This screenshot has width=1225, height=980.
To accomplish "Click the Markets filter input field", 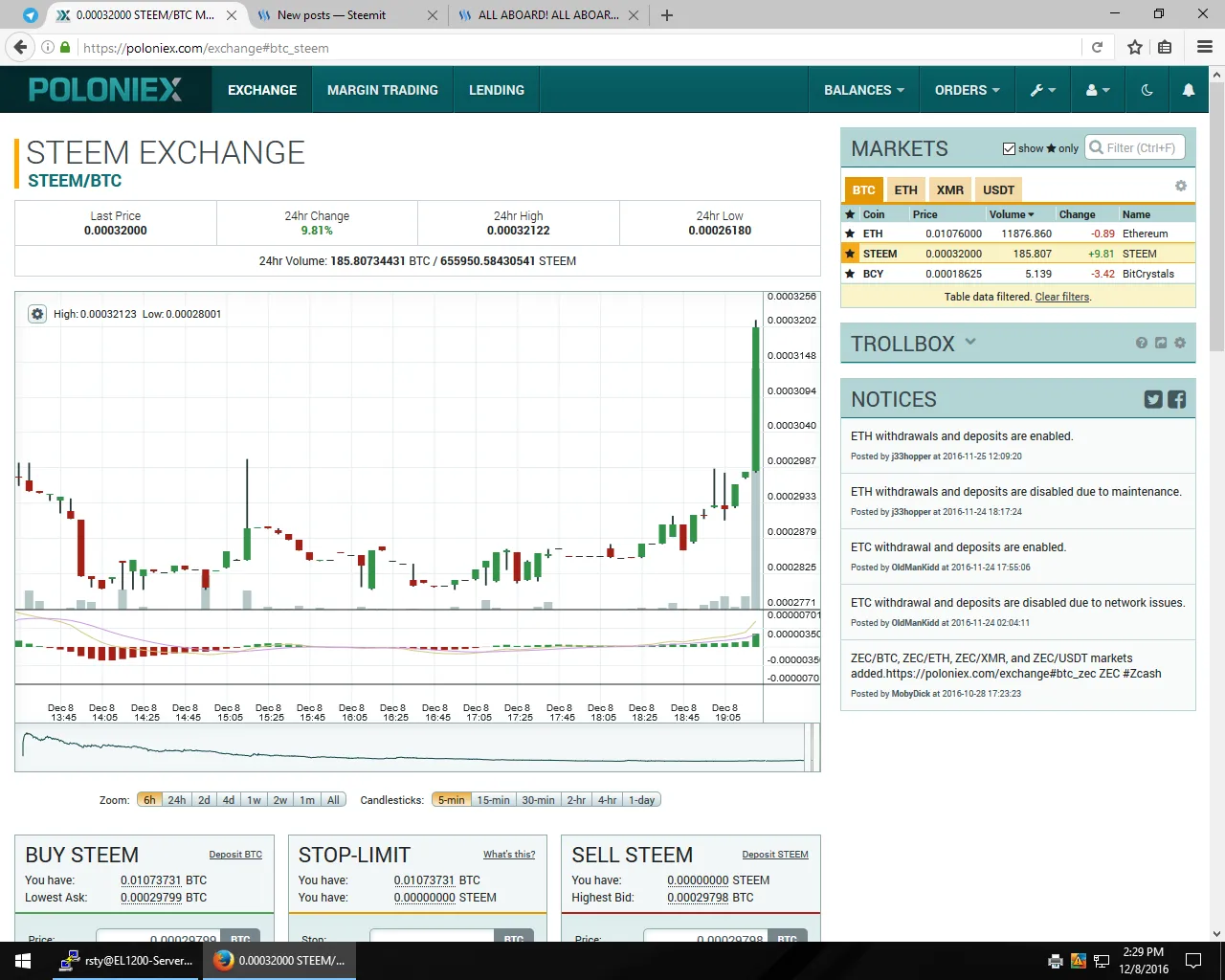I will click(1136, 148).
